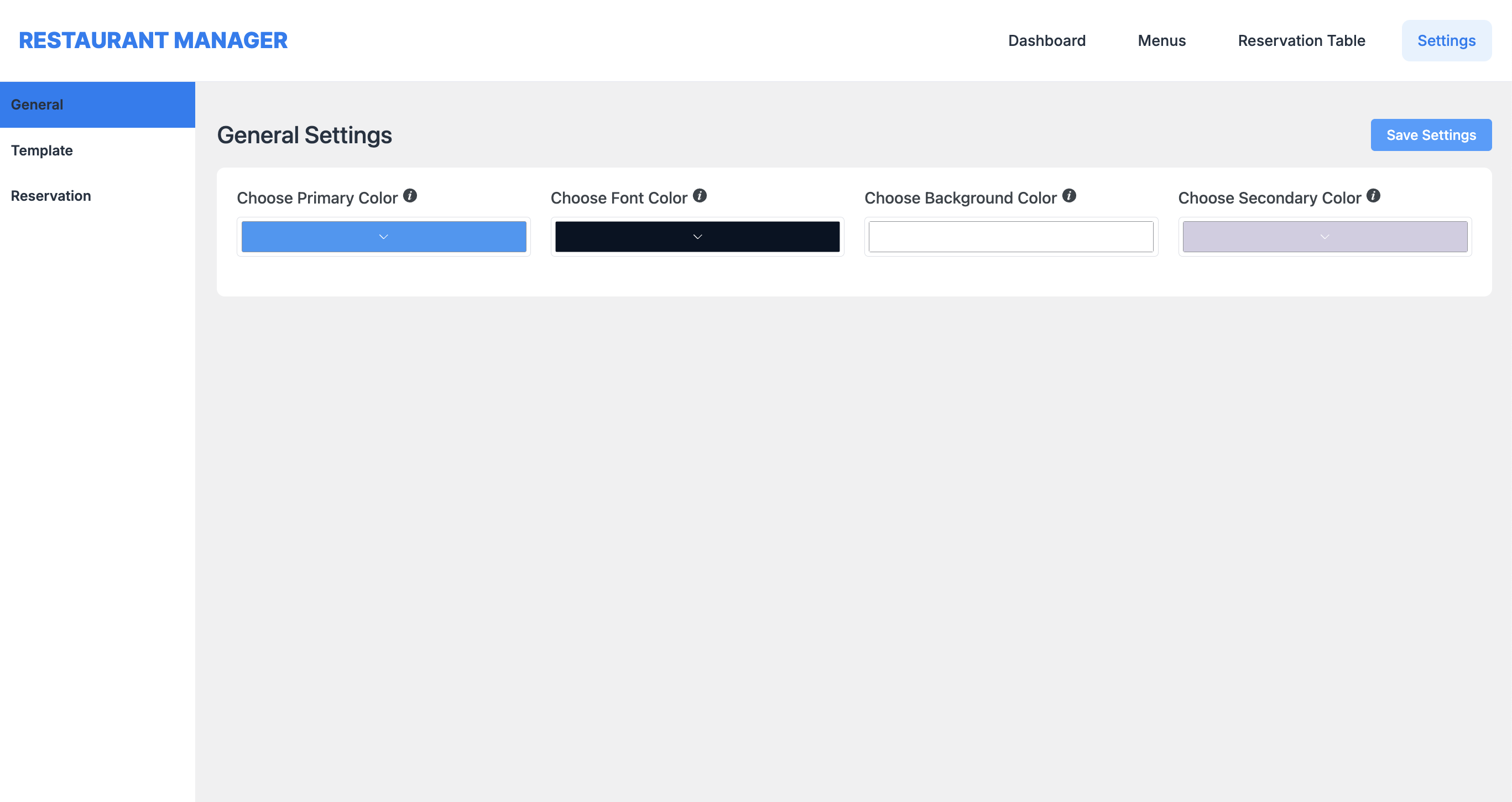This screenshot has width=1512, height=802.
Task: Switch to the Reservation sidebar tab
Action: click(x=50, y=195)
